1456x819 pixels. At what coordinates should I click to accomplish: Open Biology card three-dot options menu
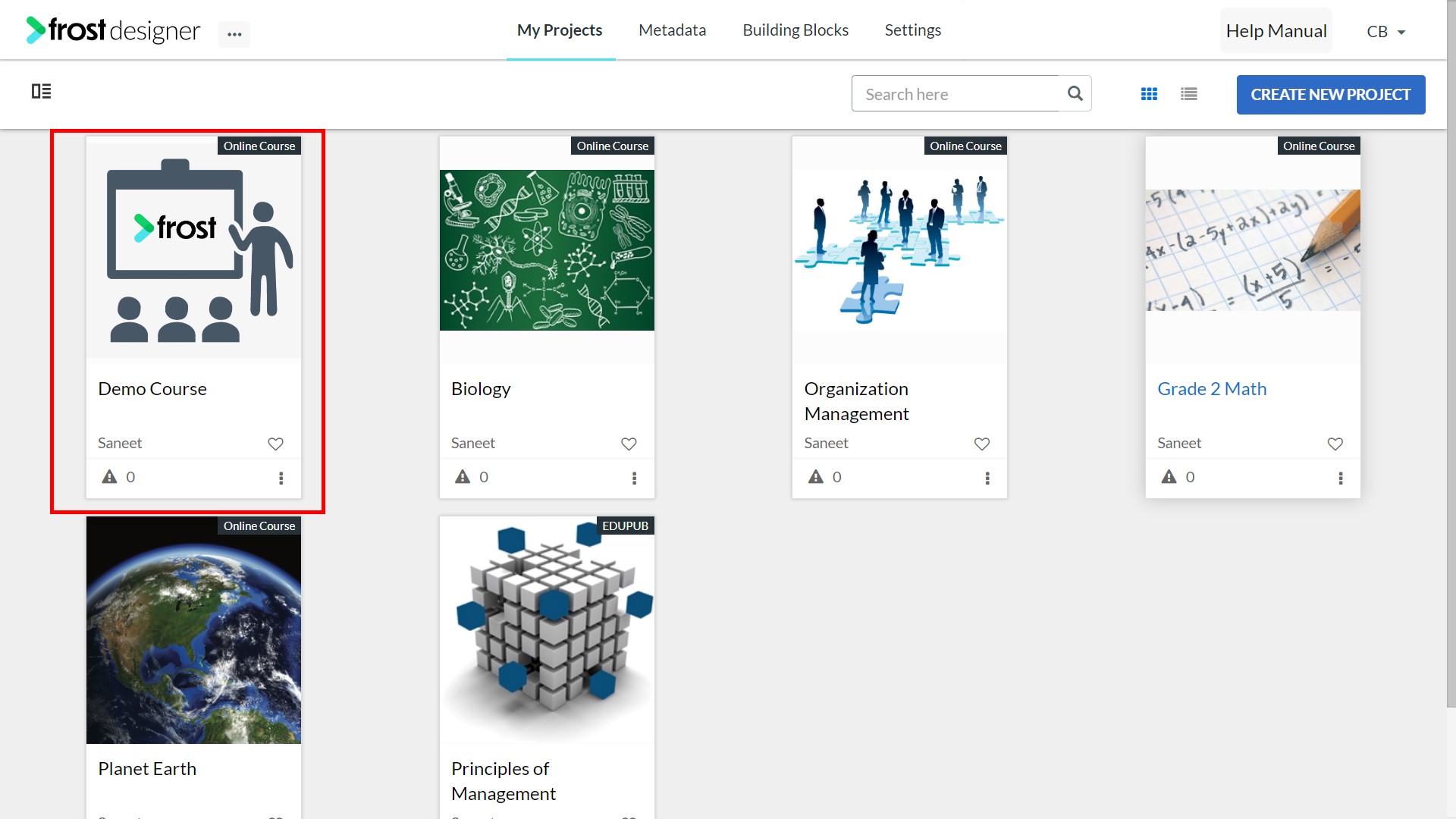[x=635, y=478]
